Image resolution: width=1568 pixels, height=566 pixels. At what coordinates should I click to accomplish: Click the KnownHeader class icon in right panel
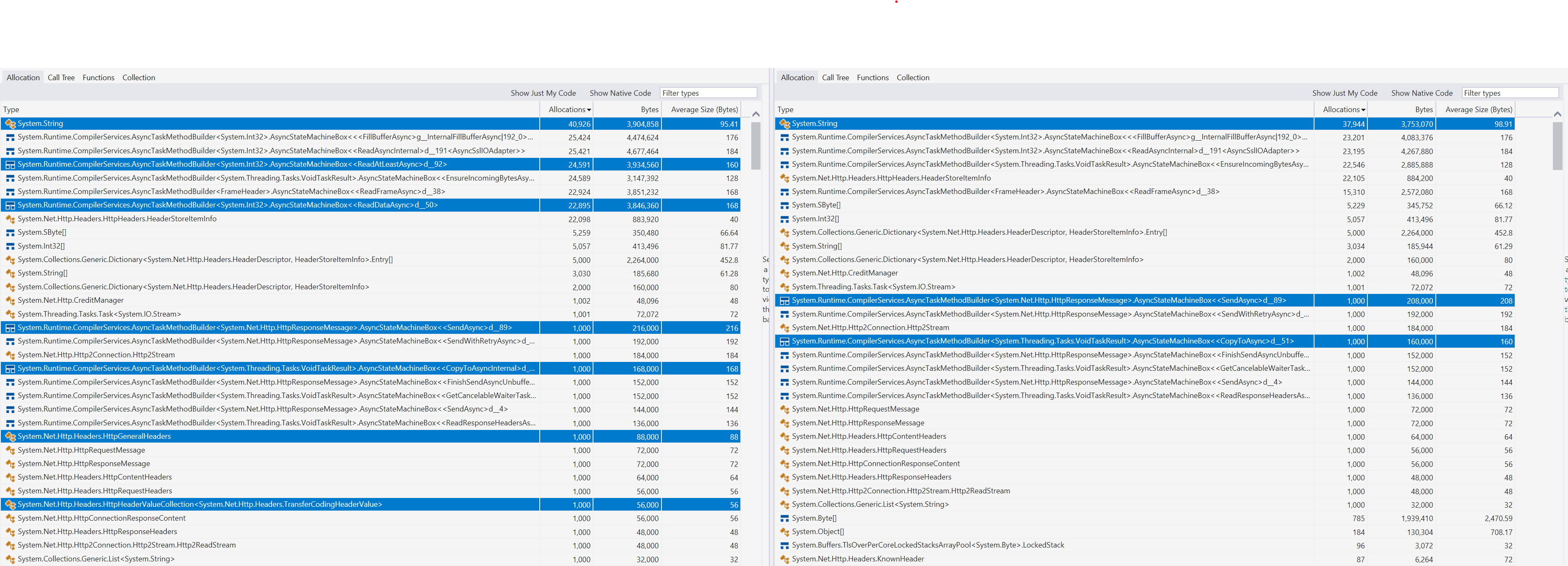pyautogui.click(x=784, y=559)
